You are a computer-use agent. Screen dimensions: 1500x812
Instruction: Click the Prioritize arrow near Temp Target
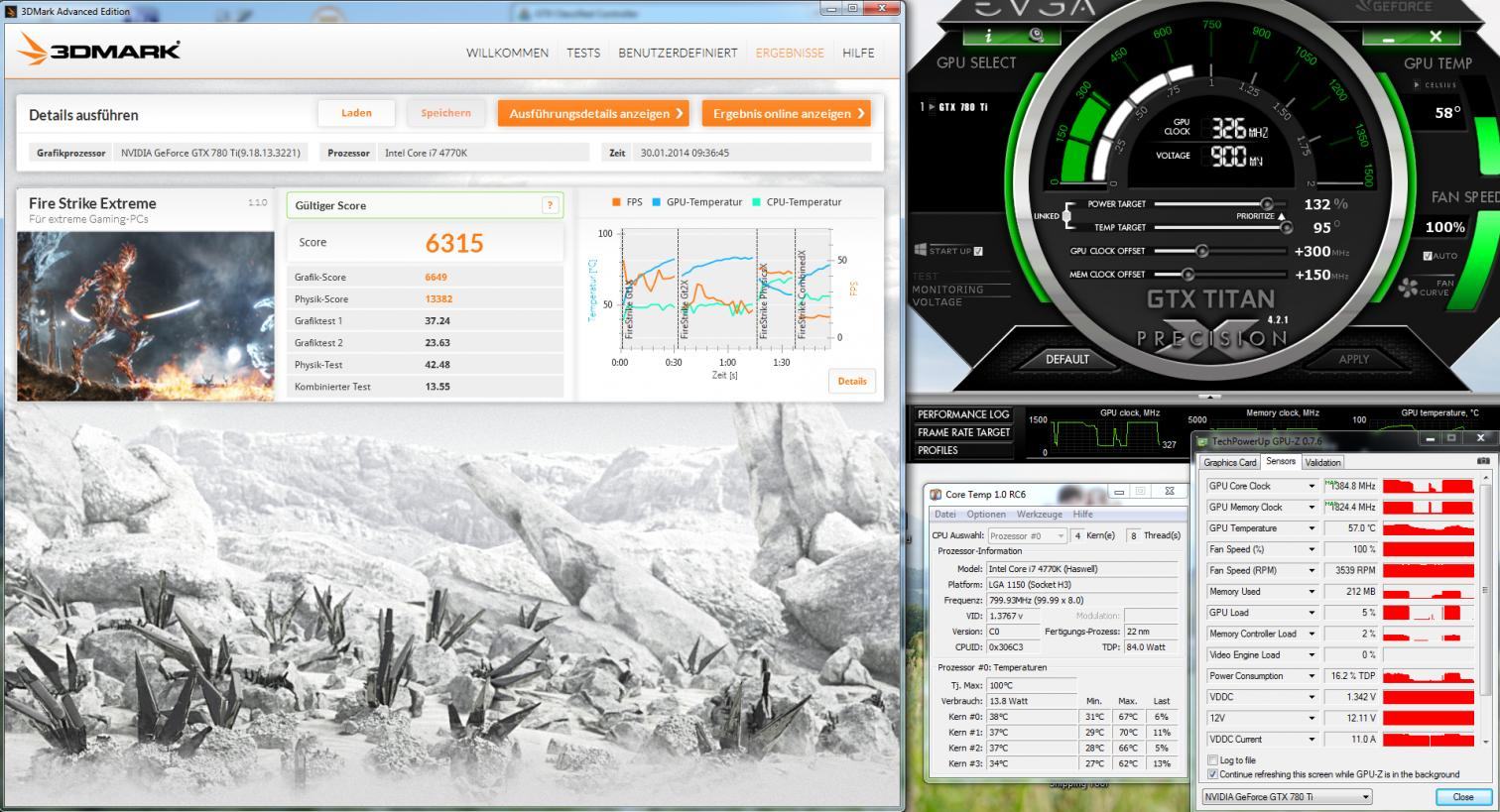pyautogui.click(x=1281, y=216)
